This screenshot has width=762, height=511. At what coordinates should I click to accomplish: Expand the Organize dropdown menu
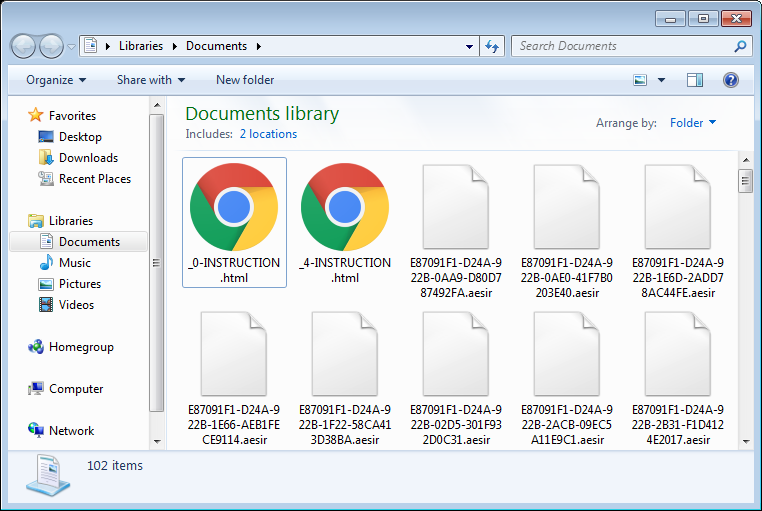[x=56, y=80]
